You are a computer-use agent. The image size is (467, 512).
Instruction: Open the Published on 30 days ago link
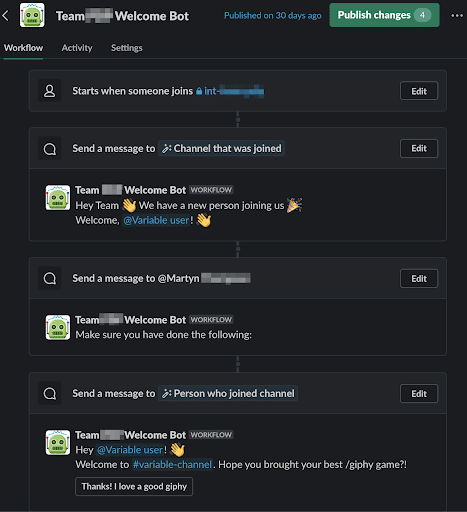pyautogui.click(x=273, y=16)
